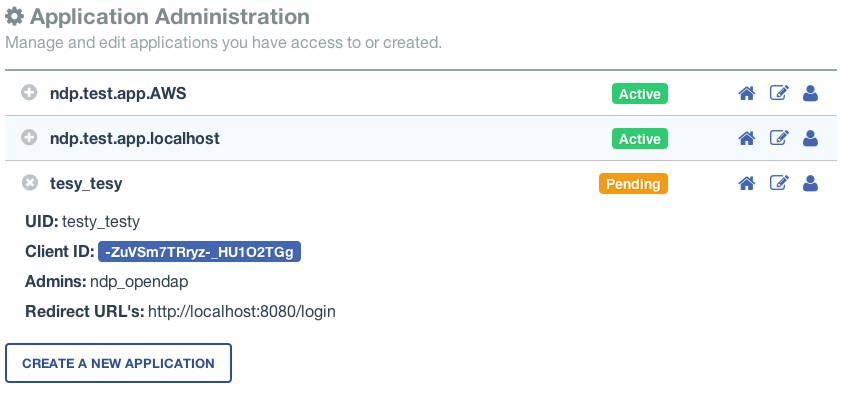Click the ndp.test.app.localhost application name
Image resolution: width=844 pixels, height=394 pixels.
click(x=135, y=138)
